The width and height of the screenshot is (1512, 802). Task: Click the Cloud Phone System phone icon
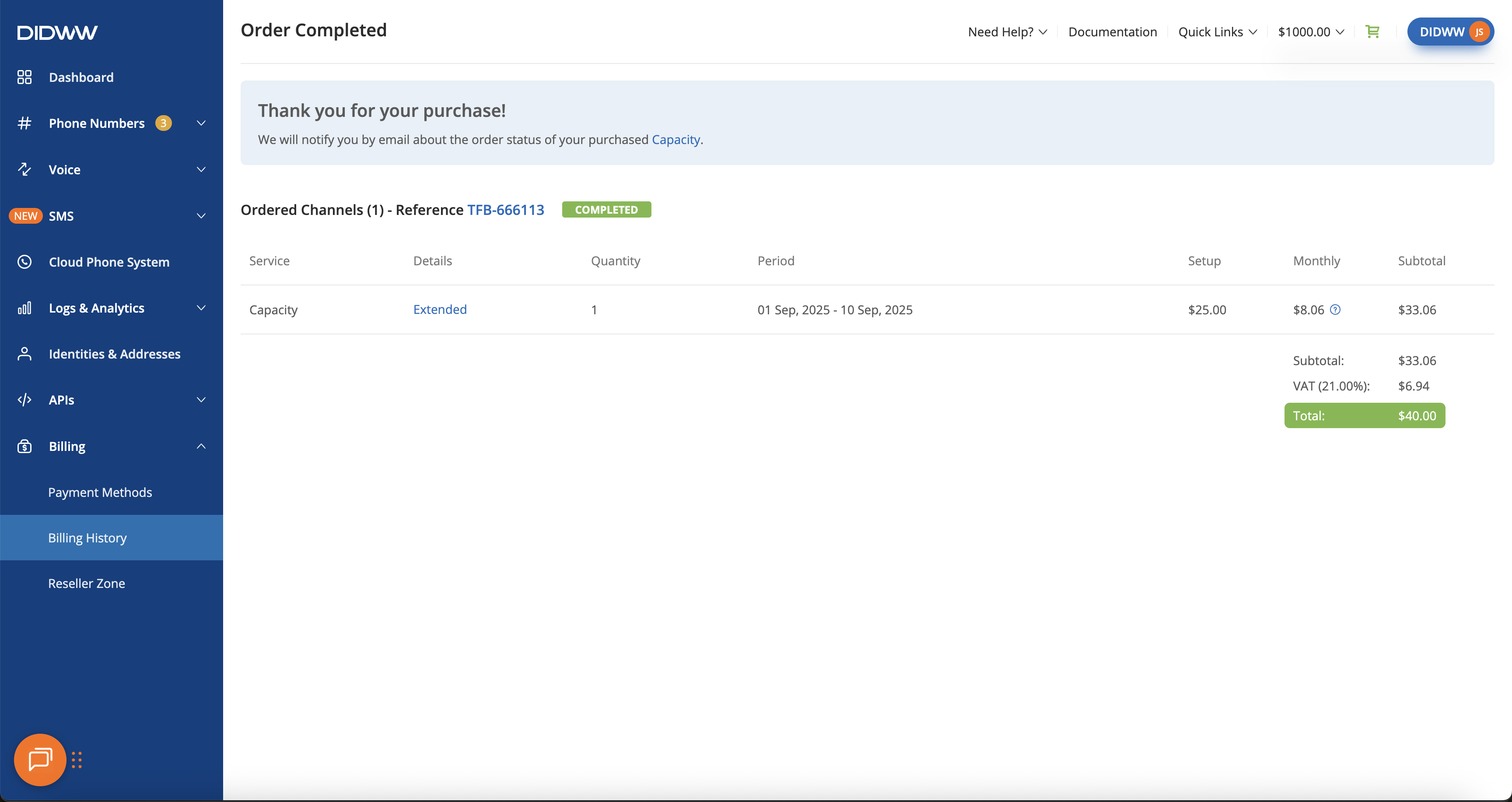pos(24,262)
